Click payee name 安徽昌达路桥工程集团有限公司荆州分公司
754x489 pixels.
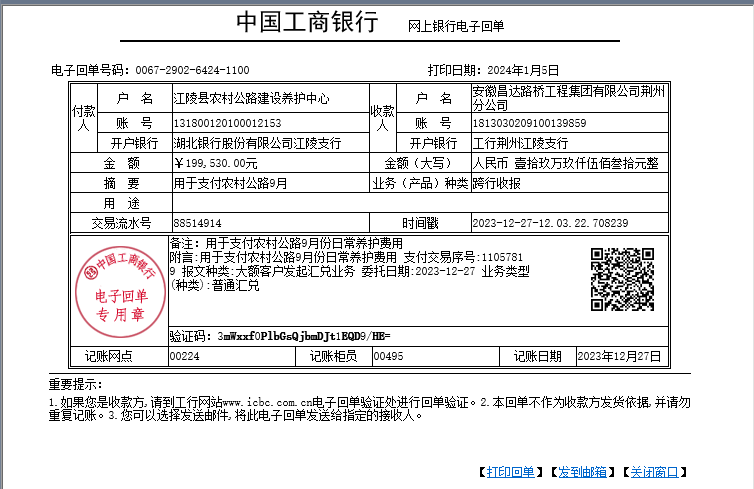point(571,98)
